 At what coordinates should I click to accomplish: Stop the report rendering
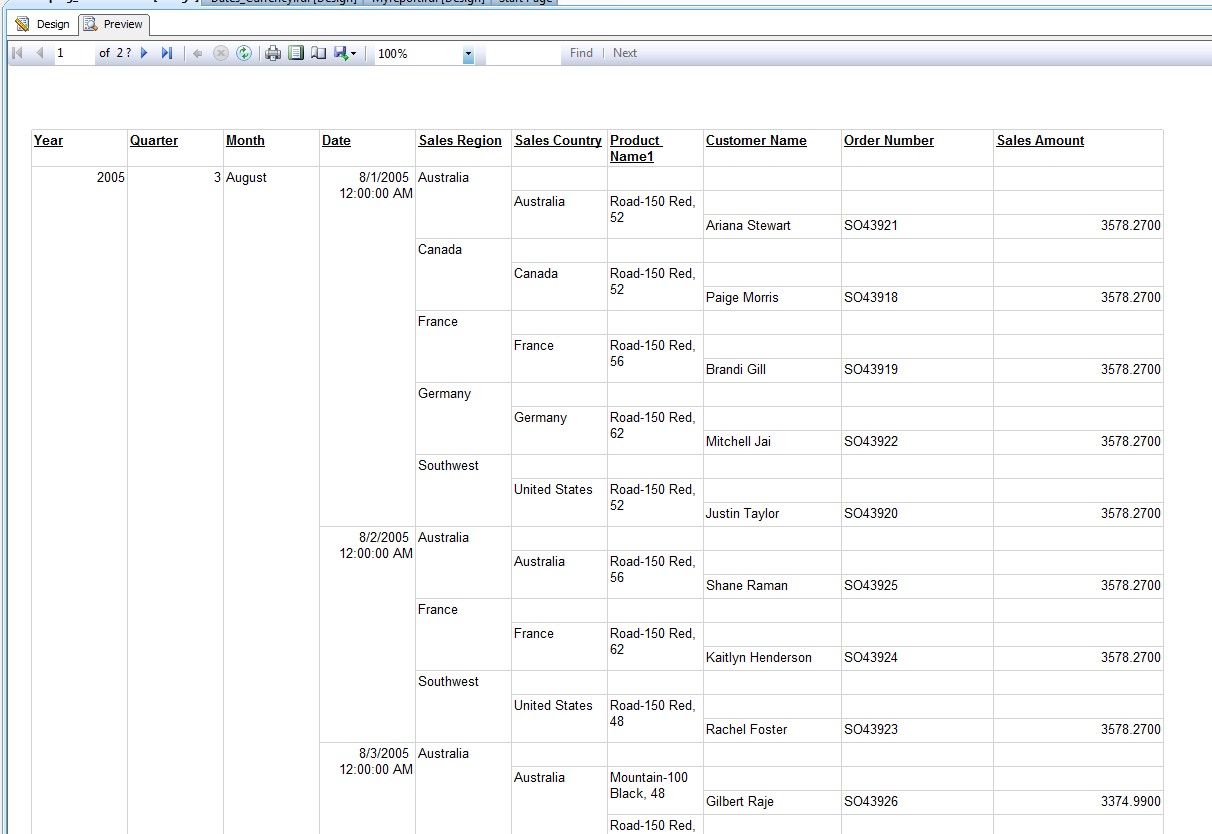coord(220,53)
